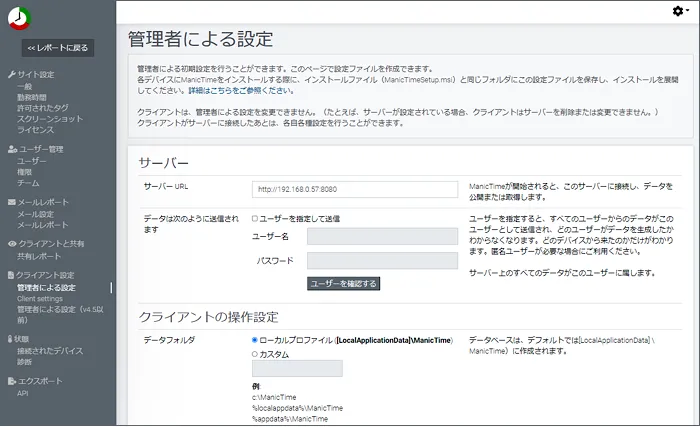
Task: Select カスタム data folder radio
Action: (255, 354)
